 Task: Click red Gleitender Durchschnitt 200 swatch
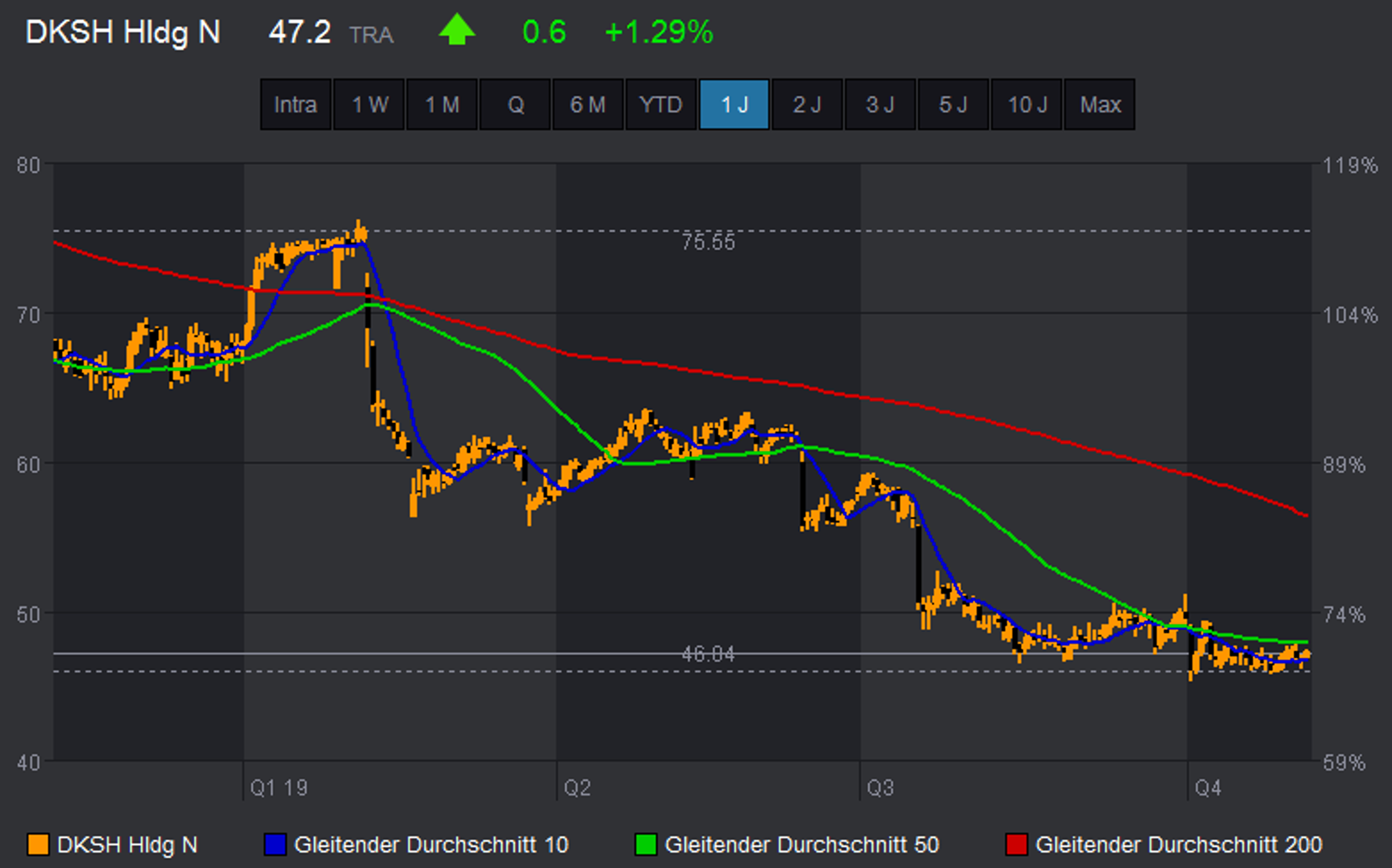(x=1016, y=845)
